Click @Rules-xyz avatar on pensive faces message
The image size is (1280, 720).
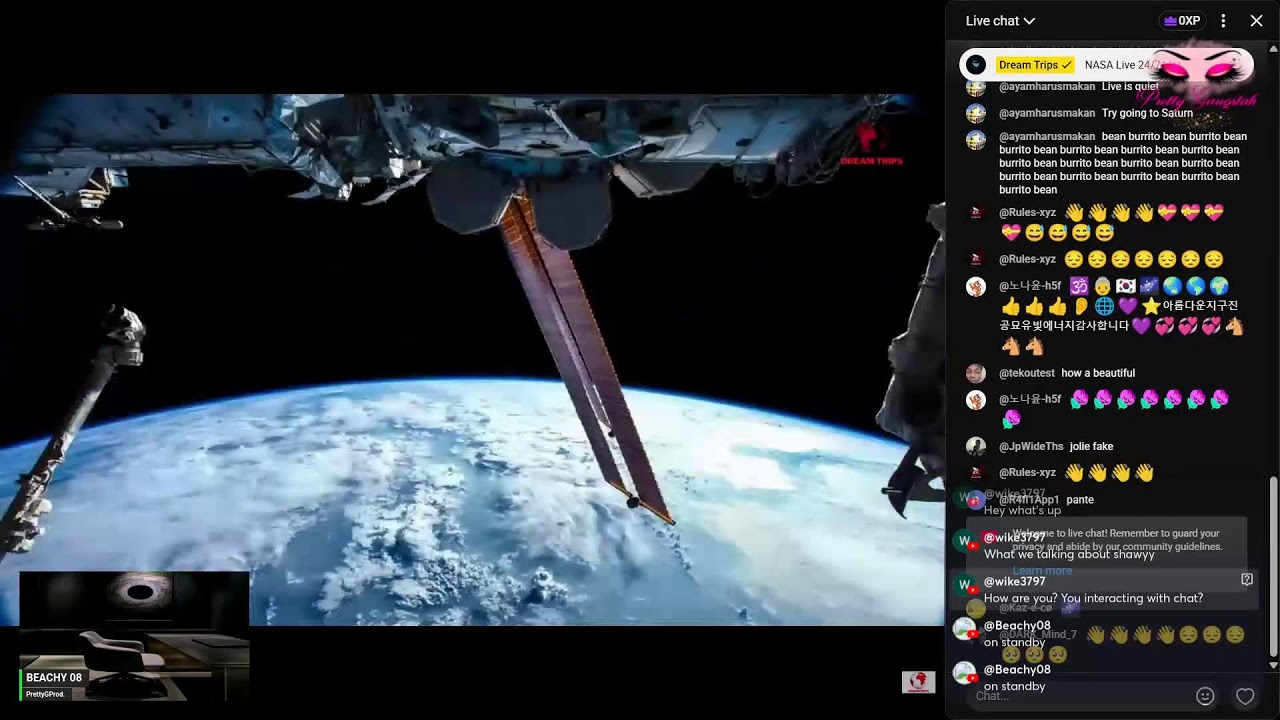(976, 259)
